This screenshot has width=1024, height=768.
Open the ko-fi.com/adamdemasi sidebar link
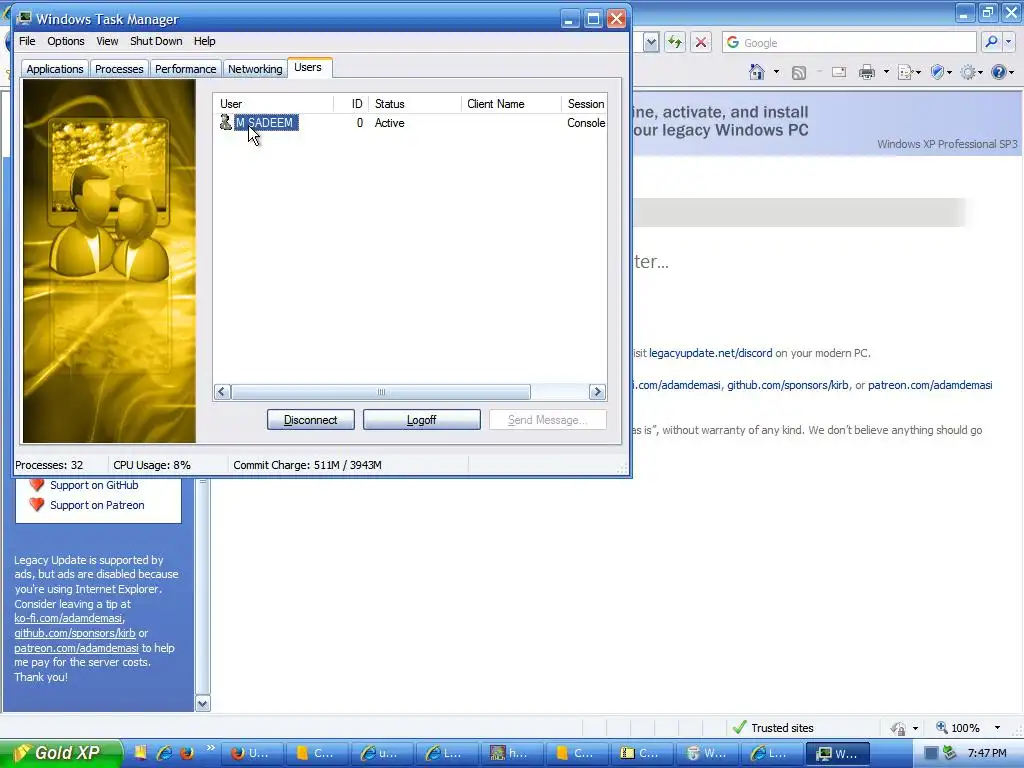point(68,618)
